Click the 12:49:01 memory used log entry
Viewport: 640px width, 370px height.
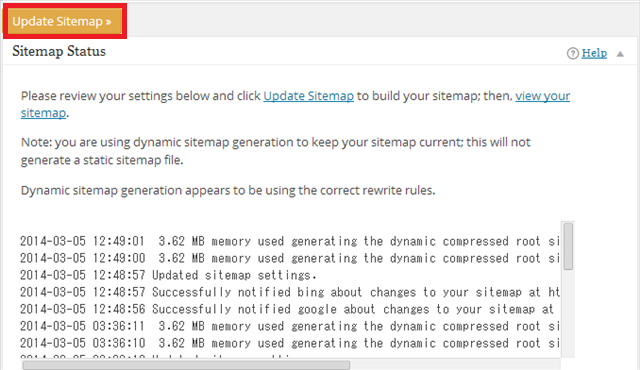pyautogui.click(x=290, y=241)
